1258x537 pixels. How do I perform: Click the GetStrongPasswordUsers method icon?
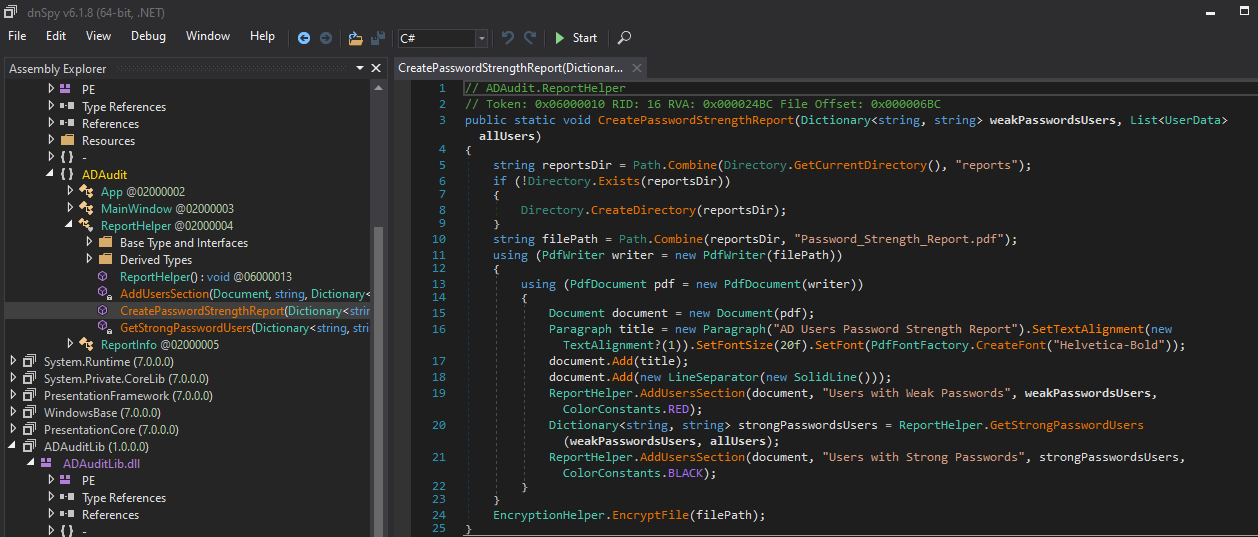pyautogui.click(x=104, y=327)
